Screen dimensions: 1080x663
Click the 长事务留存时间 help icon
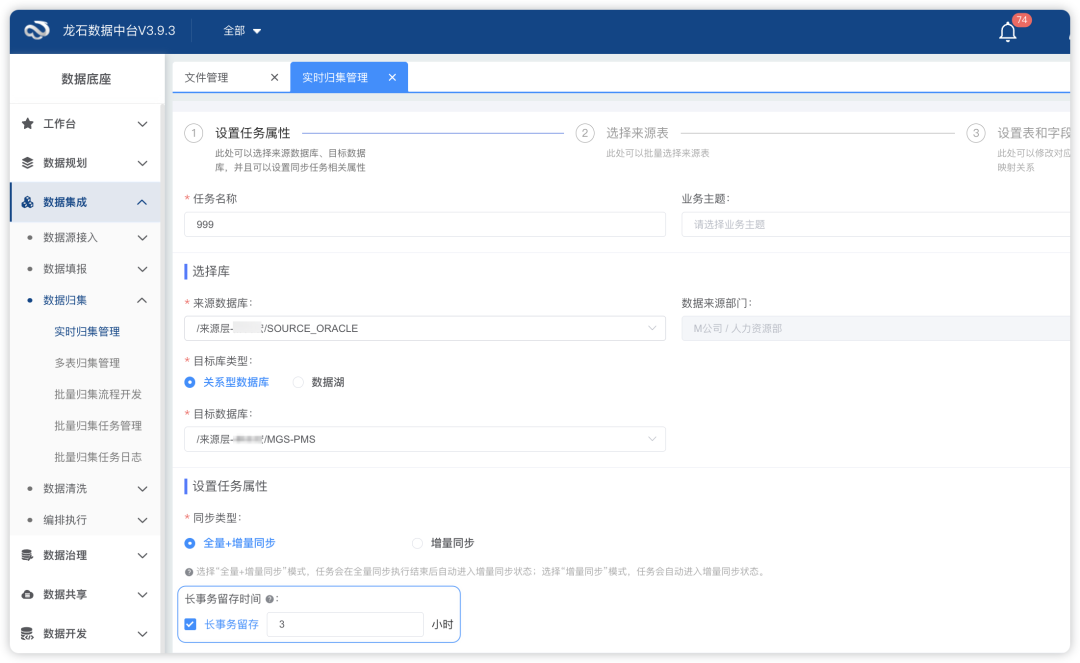pyautogui.click(x=269, y=600)
